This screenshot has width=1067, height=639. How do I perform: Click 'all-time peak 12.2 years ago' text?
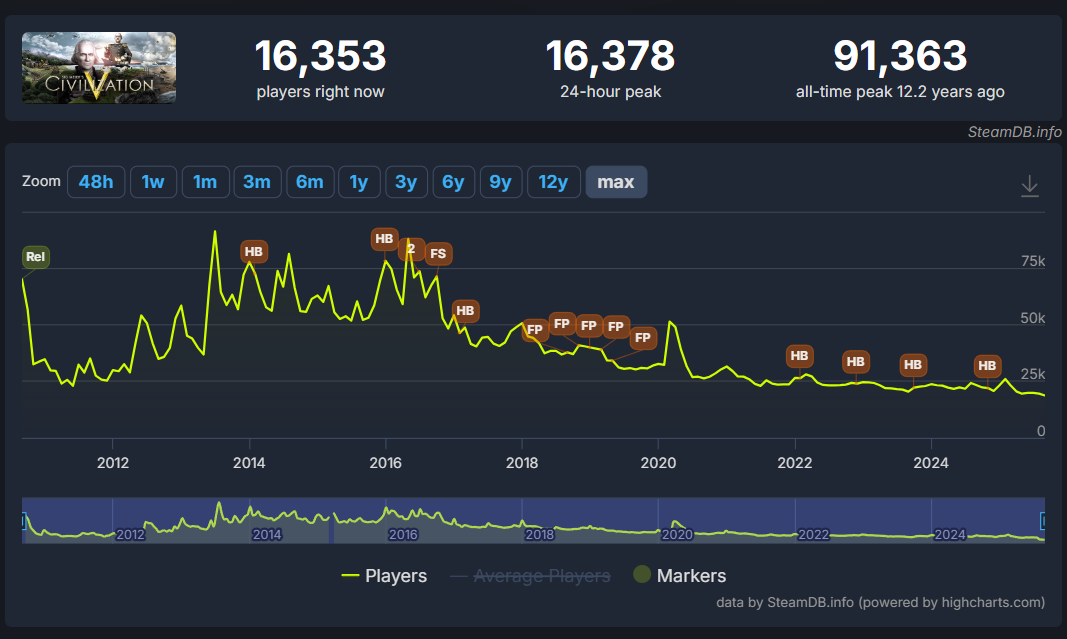900,92
